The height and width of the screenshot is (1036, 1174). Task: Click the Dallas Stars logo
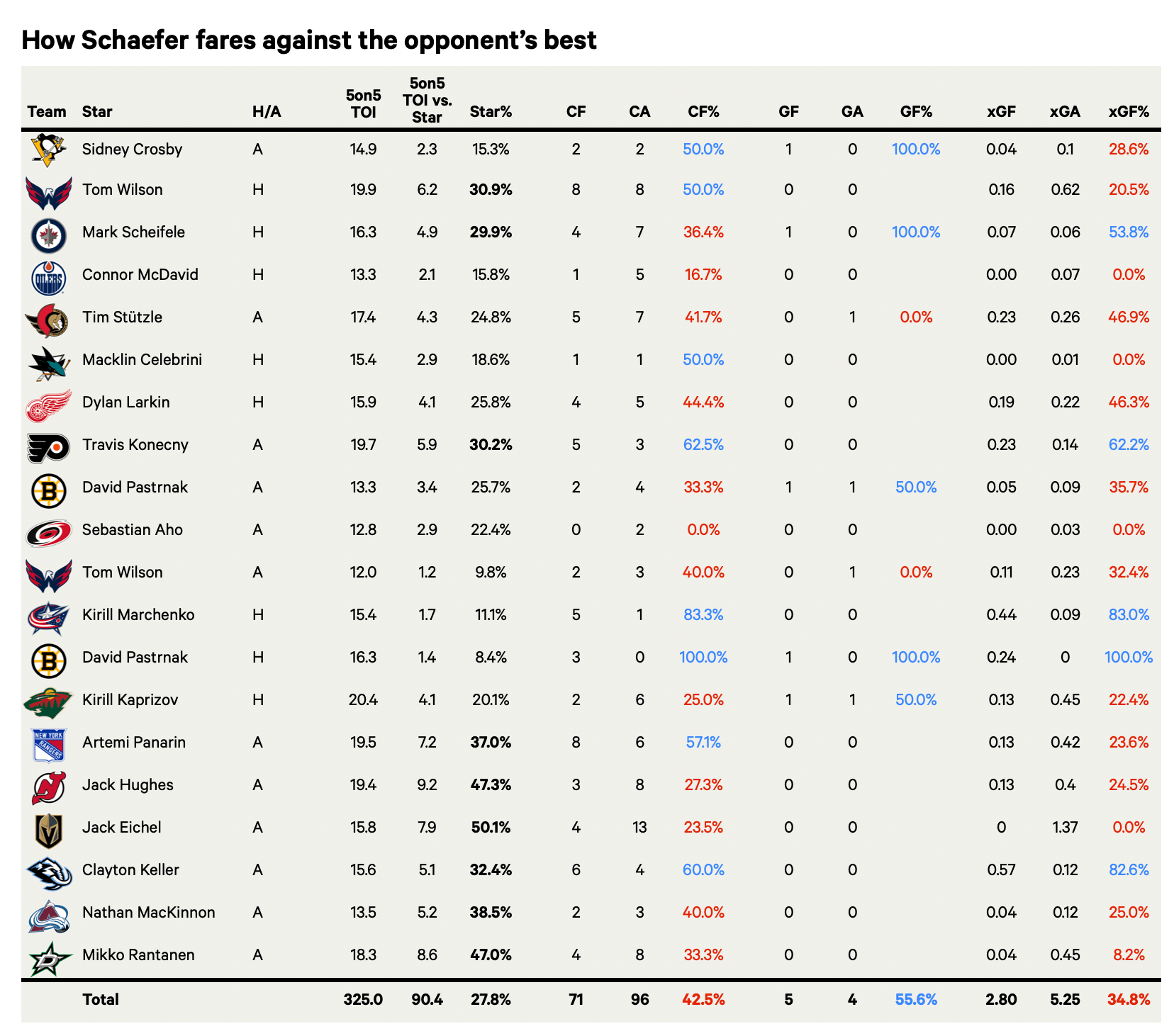click(x=48, y=957)
